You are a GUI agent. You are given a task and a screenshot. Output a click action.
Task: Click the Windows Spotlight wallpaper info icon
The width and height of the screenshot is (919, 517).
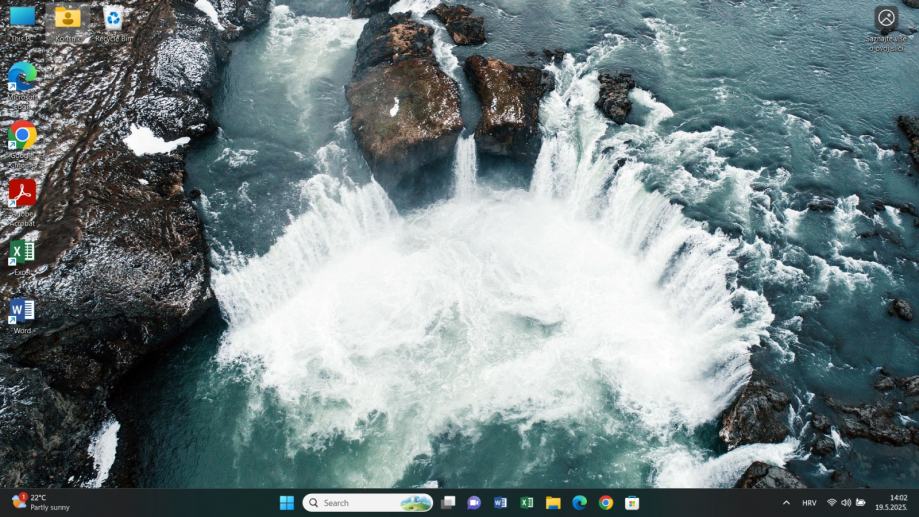[886, 19]
